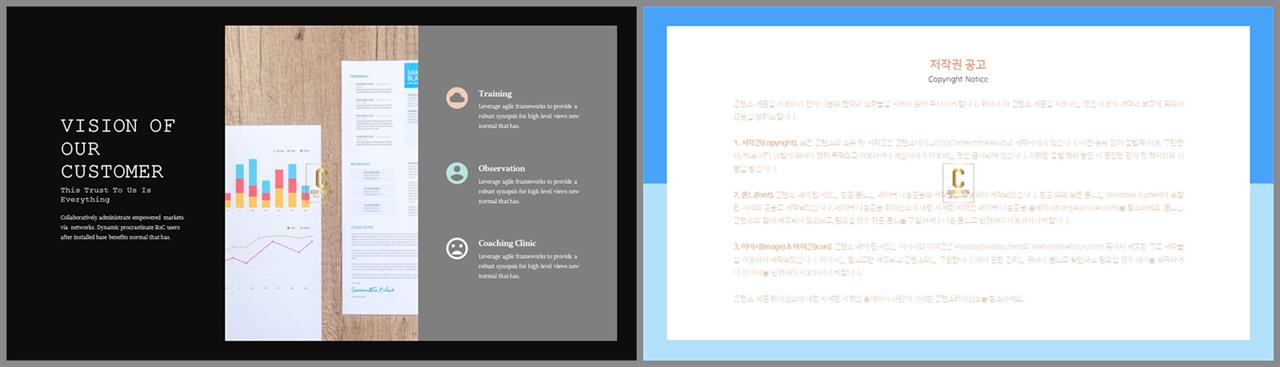Click the Copyright Notice subtitle
This screenshot has width=1280, height=367.
click(958, 78)
